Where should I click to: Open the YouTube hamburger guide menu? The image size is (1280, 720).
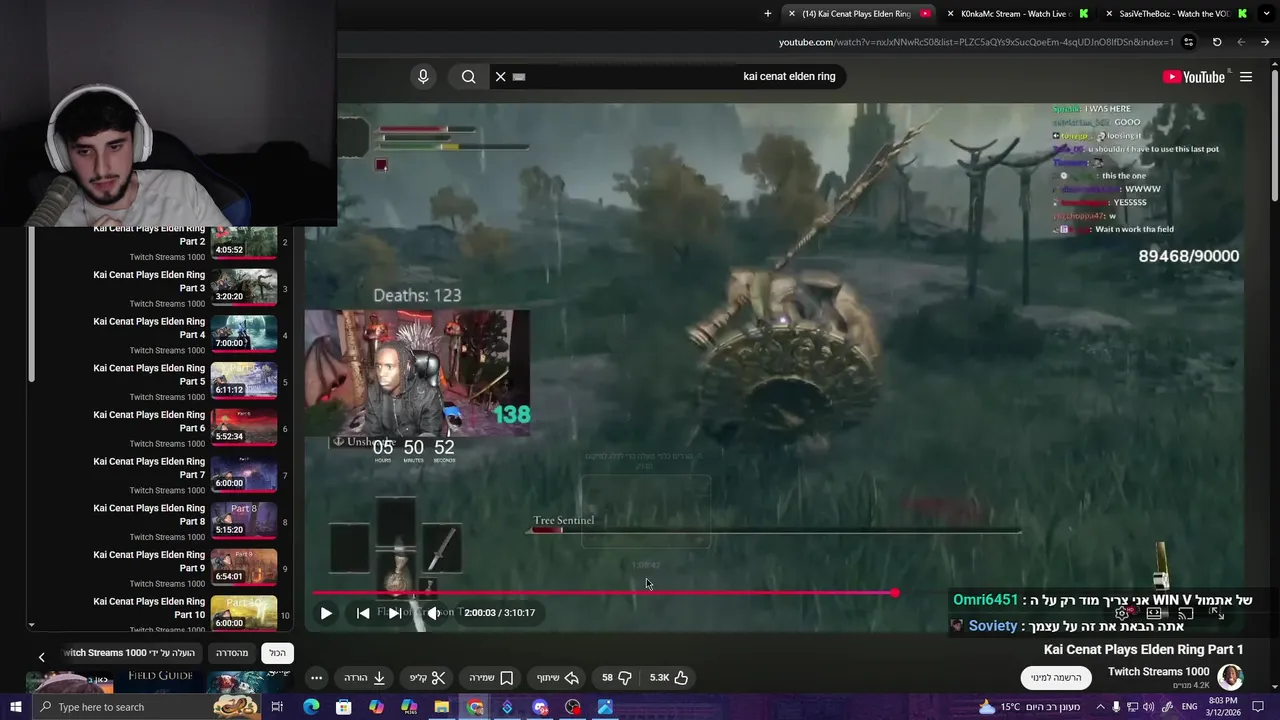[1246, 77]
